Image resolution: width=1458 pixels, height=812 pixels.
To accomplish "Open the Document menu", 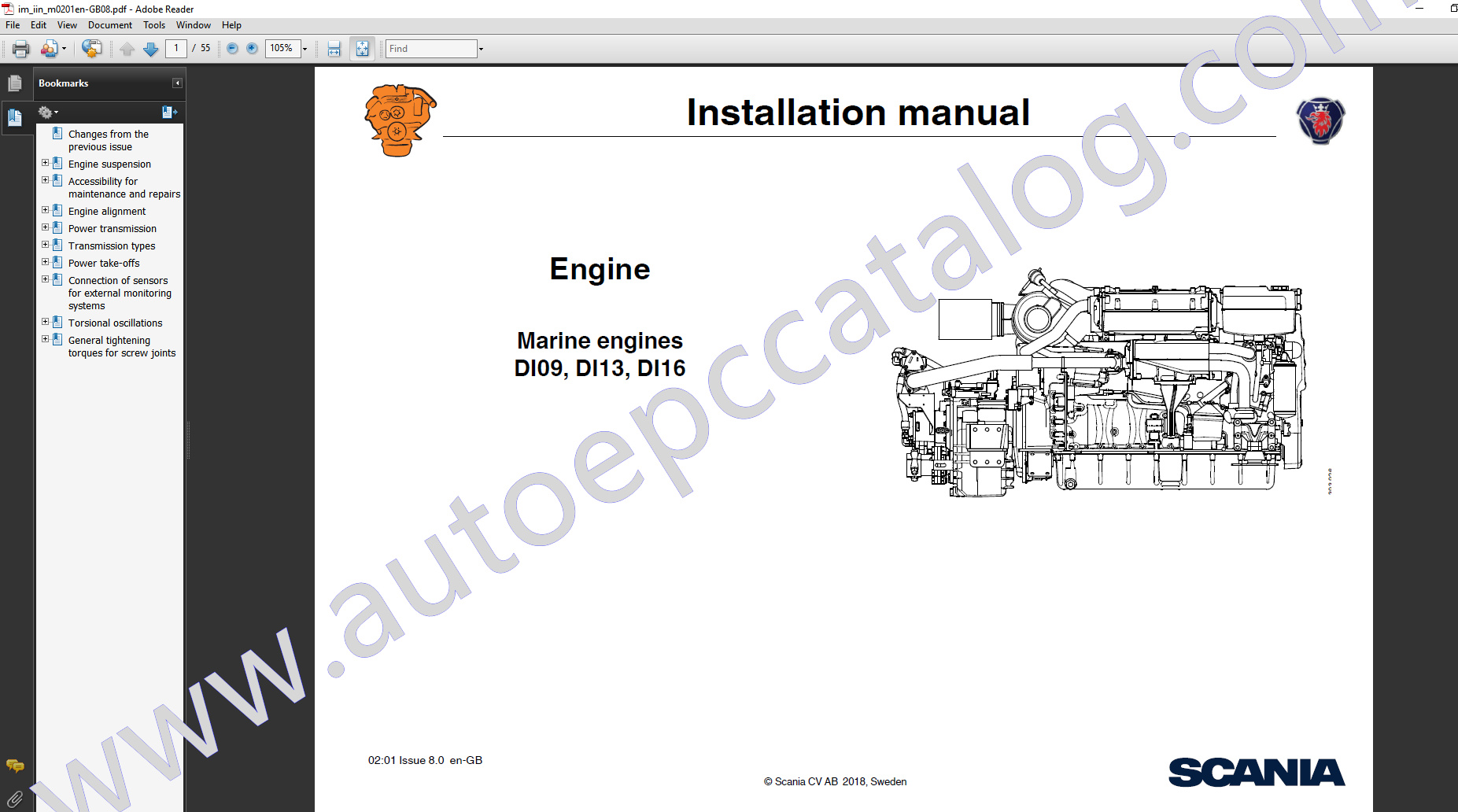I will click(x=109, y=25).
